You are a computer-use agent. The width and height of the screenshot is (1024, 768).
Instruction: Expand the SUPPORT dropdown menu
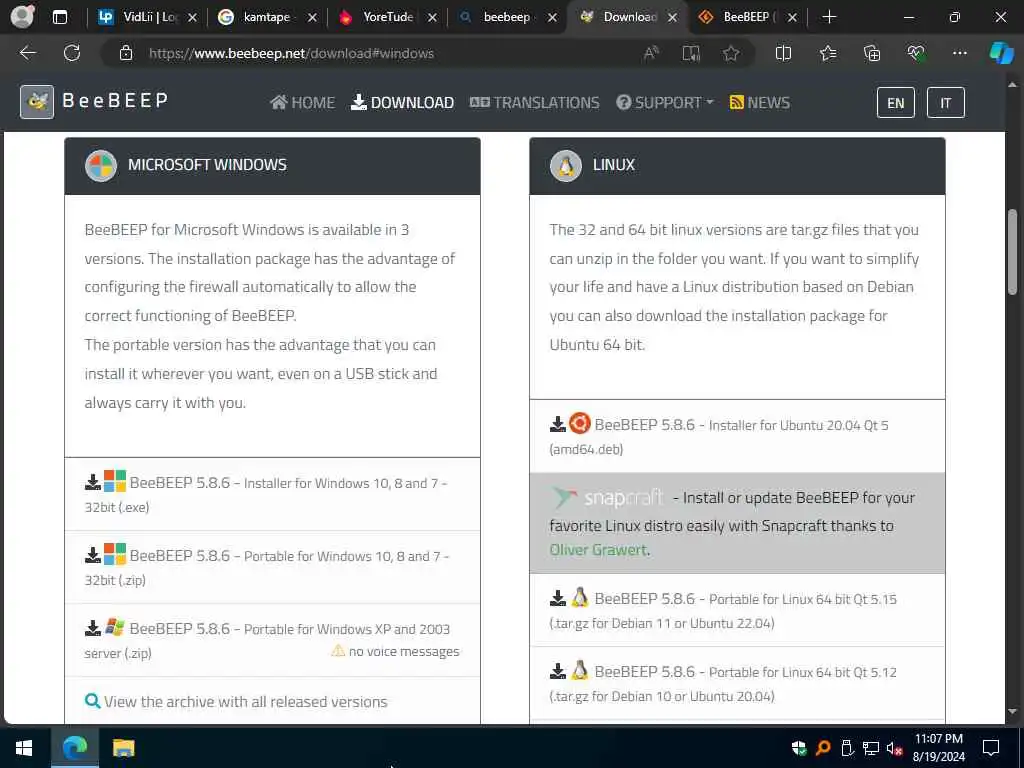pos(665,103)
